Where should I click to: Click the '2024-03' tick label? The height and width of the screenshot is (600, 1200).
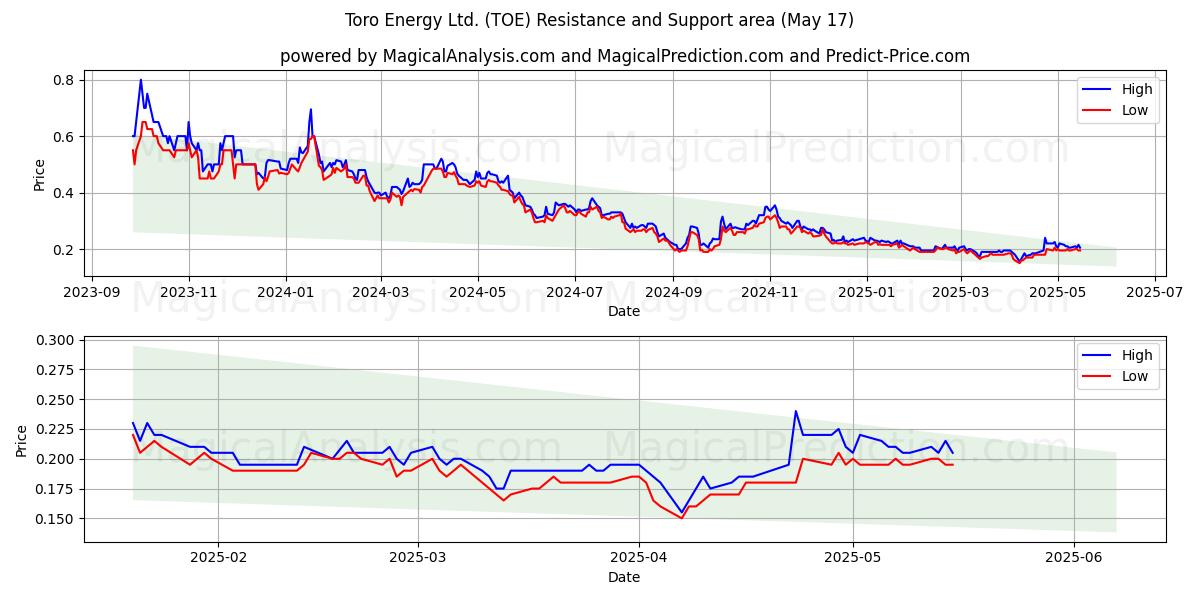click(381, 292)
